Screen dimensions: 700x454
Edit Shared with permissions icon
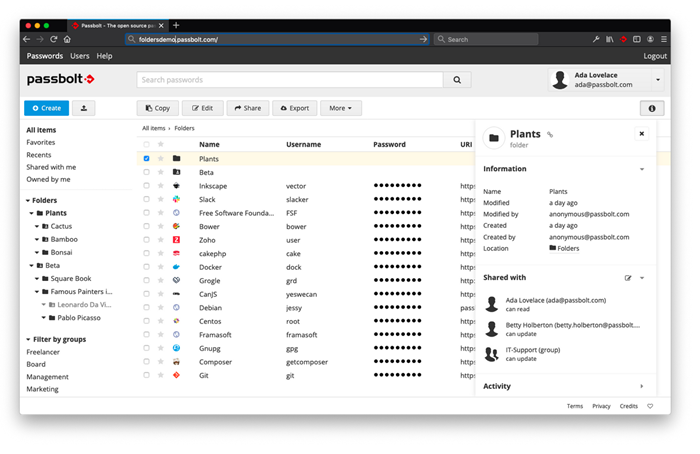coord(628,278)
